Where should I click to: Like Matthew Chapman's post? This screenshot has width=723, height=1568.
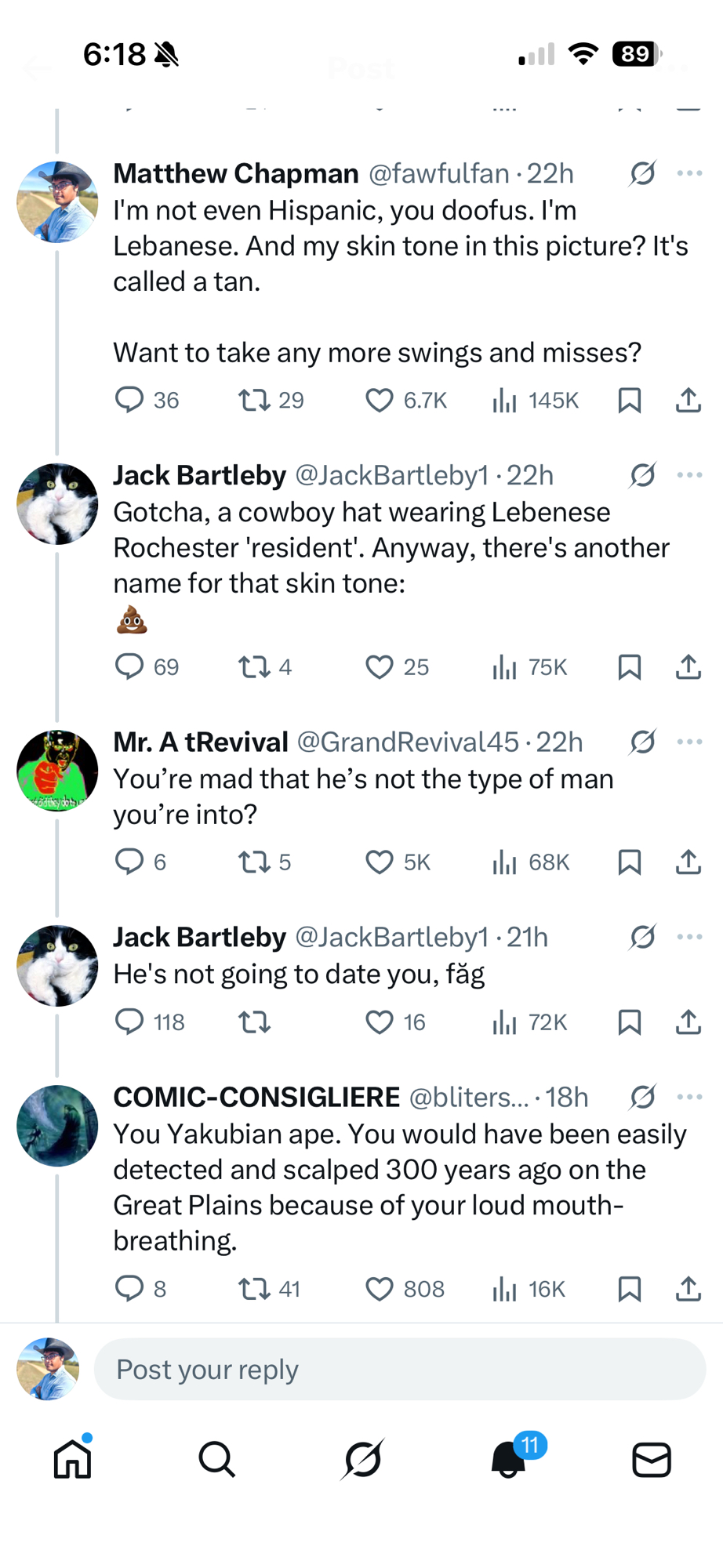click(380, 401)
